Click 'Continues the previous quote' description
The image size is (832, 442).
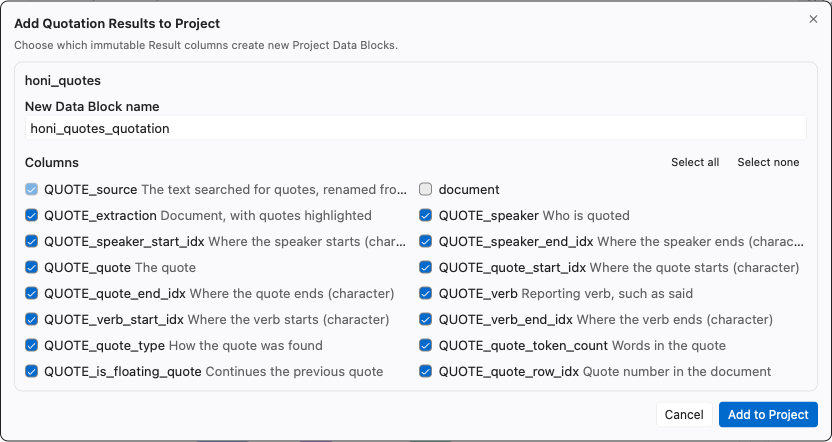294,371
